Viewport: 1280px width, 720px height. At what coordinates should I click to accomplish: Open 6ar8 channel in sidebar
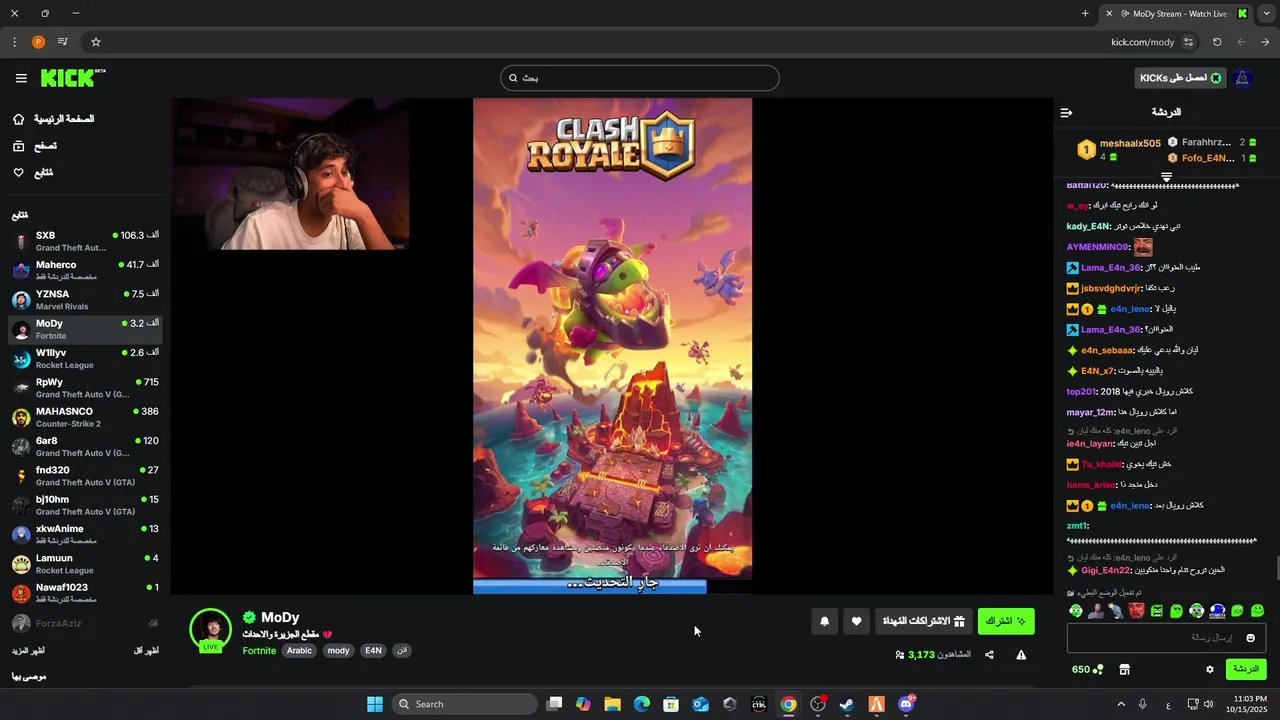point(85,446)
